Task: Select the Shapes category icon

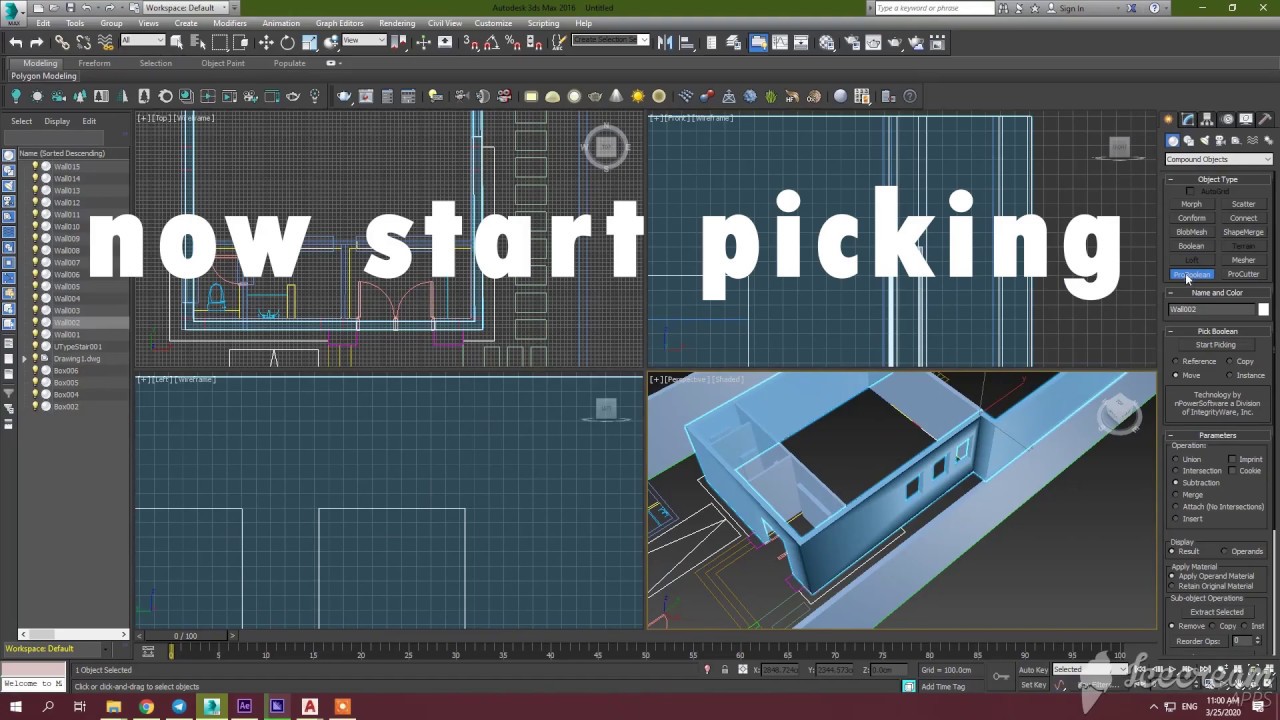Action: 1189,141
